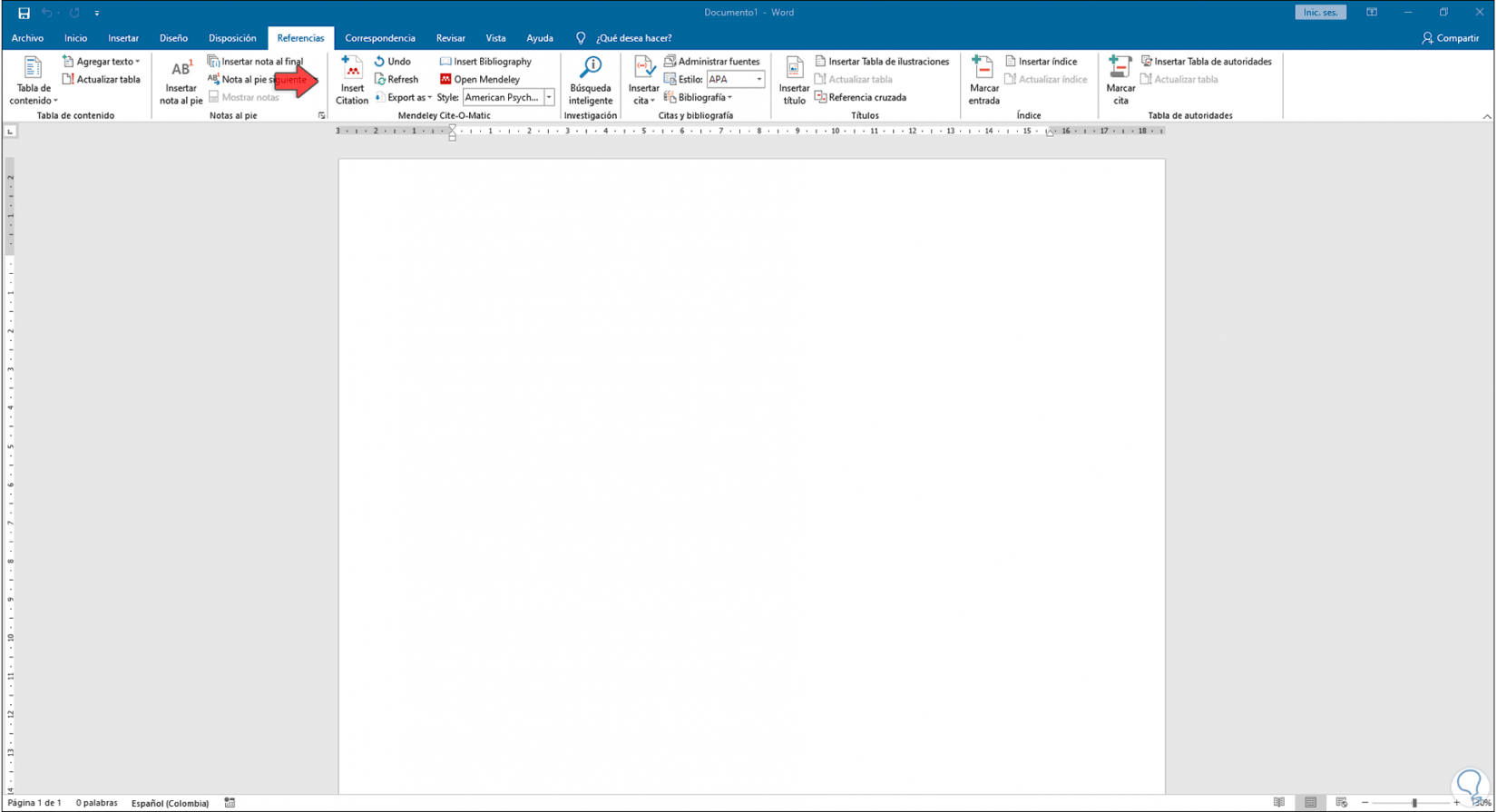Switch to the Revisar tab

tap(450, 38)
